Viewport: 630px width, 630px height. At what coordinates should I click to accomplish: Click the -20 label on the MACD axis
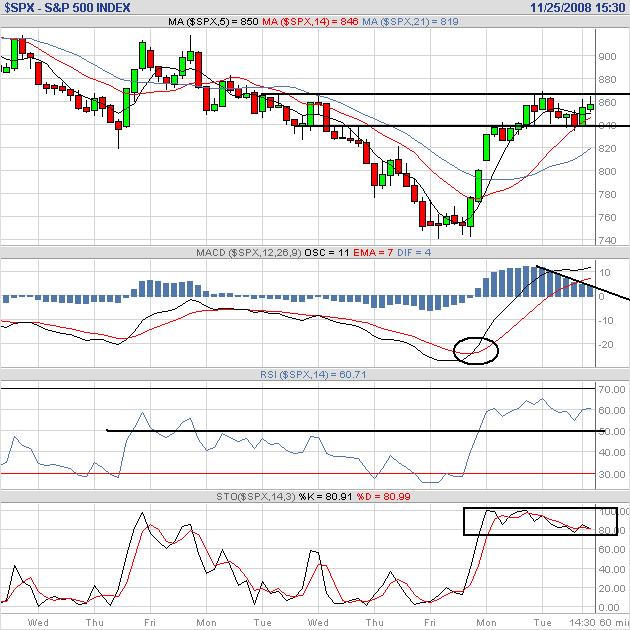click(x=605, y=345)
